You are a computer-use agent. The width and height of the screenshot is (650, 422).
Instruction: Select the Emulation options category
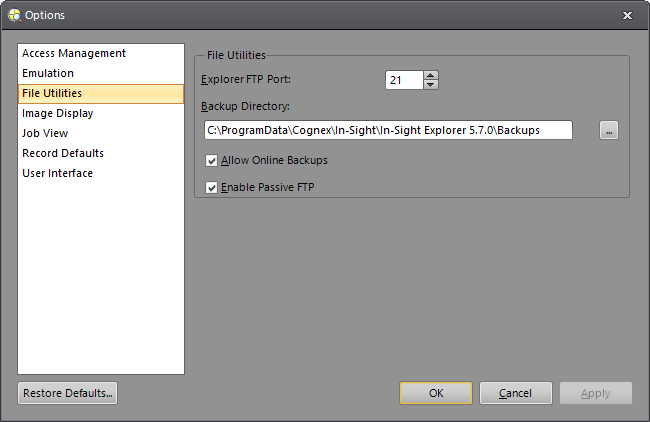pos(48,73)
